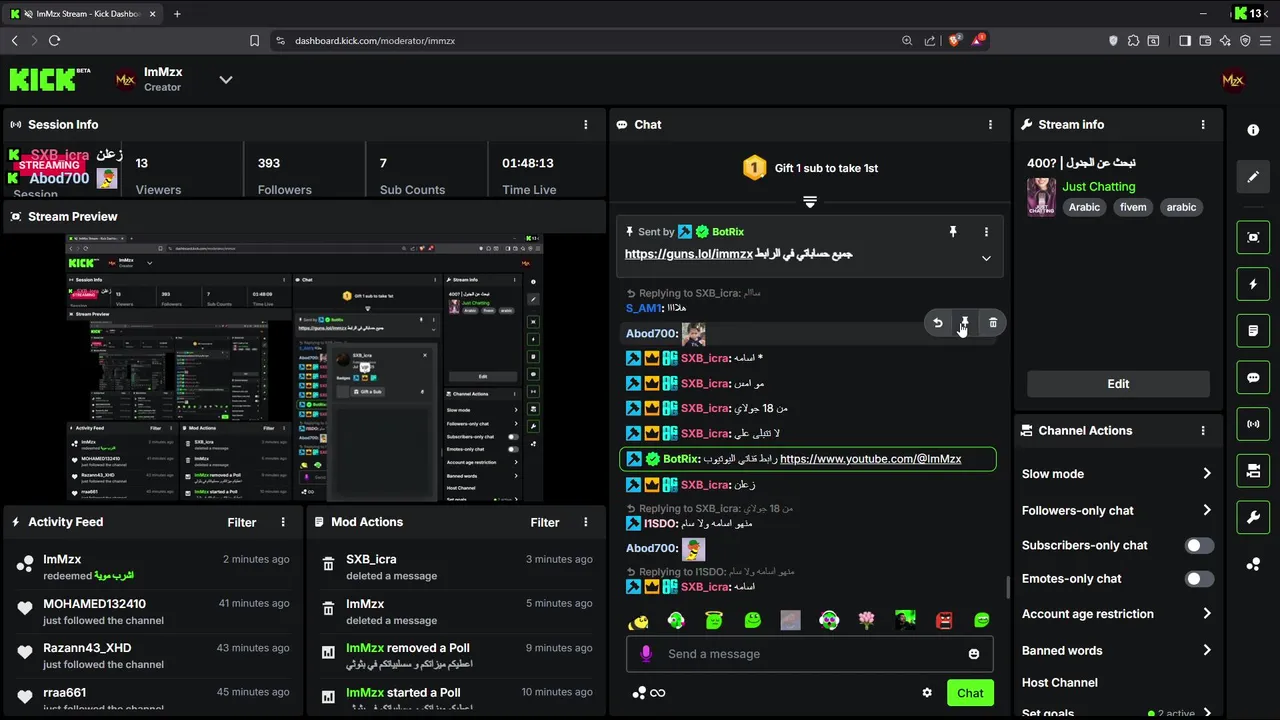The image size is (1280, 720).
Task: Click the info icon in right sidebar
Action: 1253,131
